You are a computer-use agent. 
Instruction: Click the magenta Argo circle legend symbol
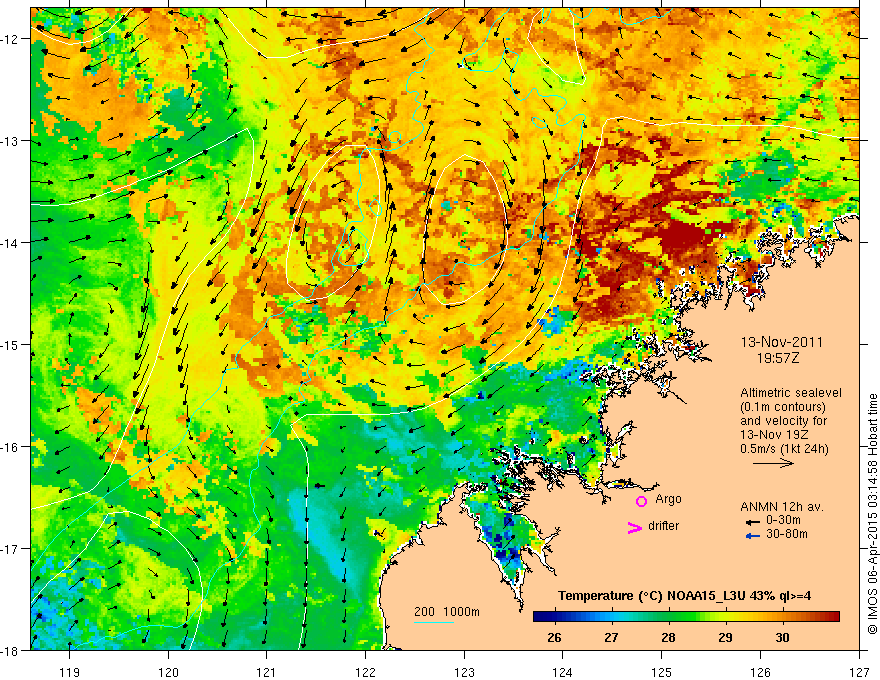641,501
